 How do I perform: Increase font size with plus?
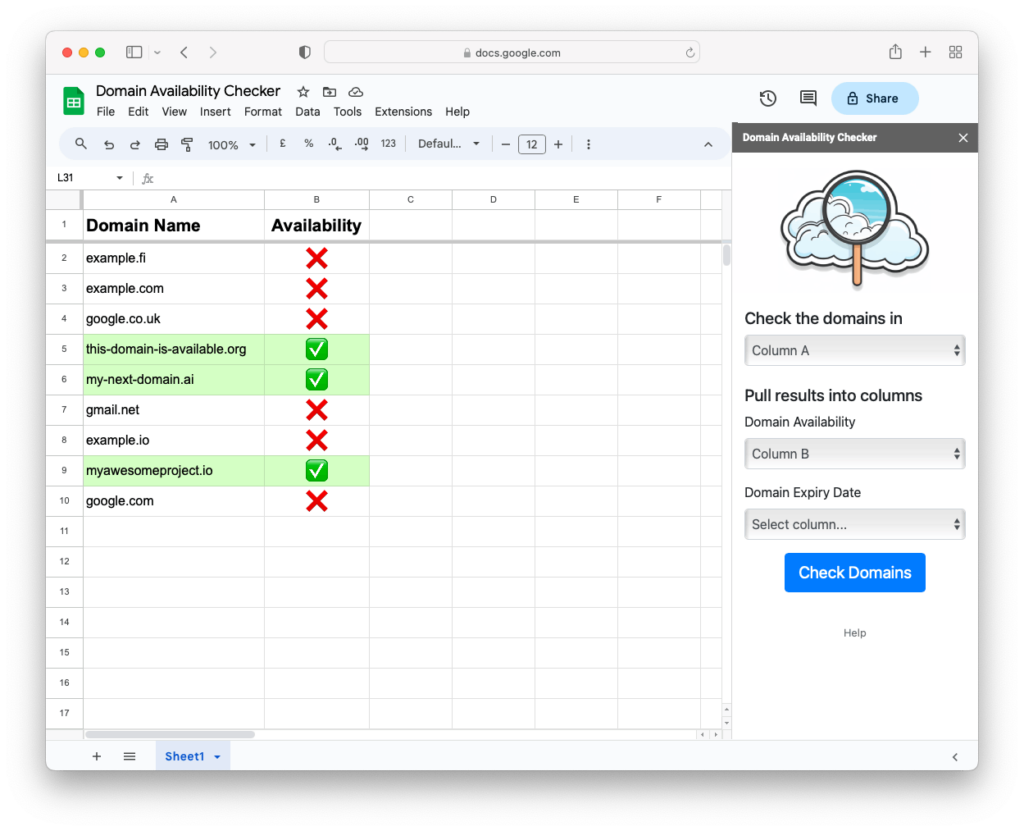[558, 144]
